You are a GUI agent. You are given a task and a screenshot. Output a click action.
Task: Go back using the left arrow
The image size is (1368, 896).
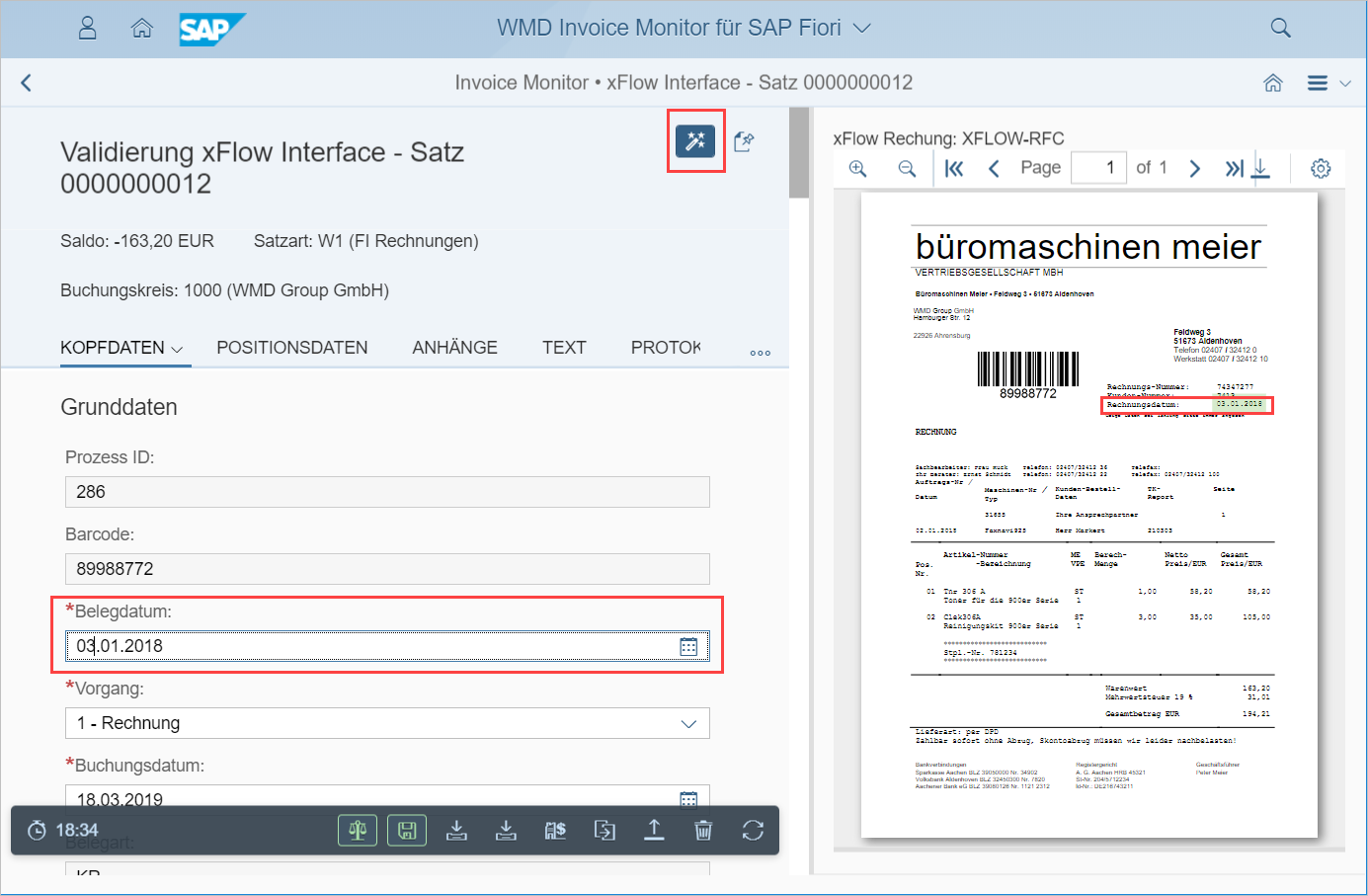click(27, 83)
